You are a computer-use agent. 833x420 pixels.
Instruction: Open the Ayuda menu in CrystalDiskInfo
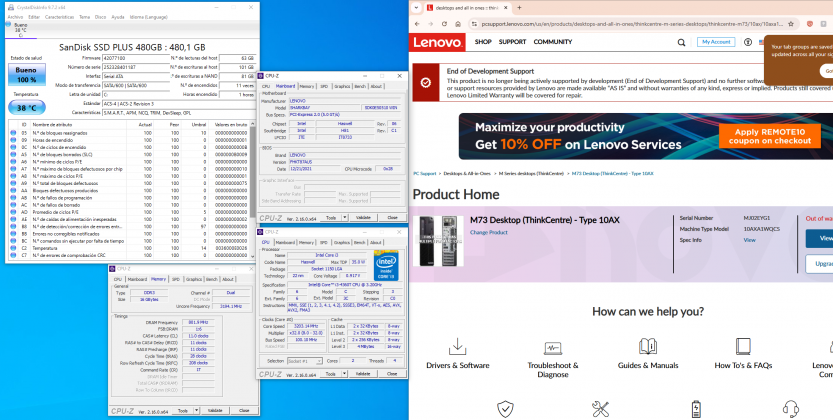tap(117, 17)
